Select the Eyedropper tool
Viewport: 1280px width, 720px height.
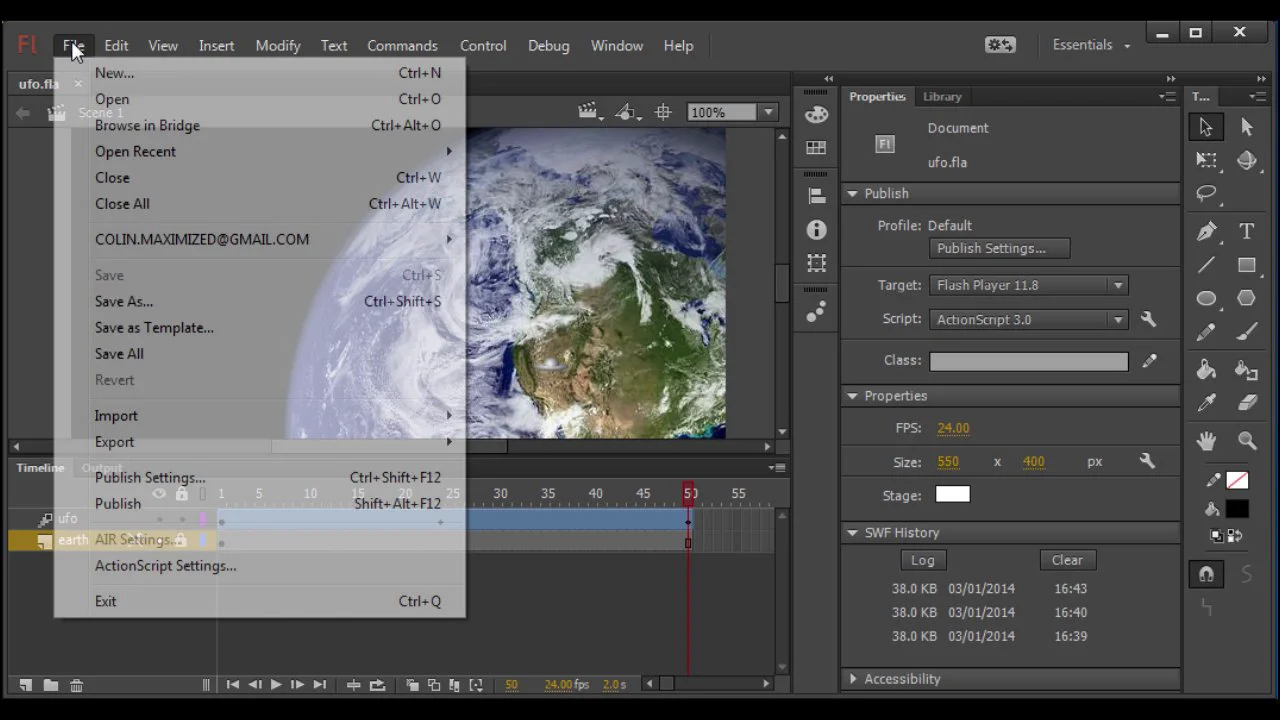click(x=1206, y=403)
